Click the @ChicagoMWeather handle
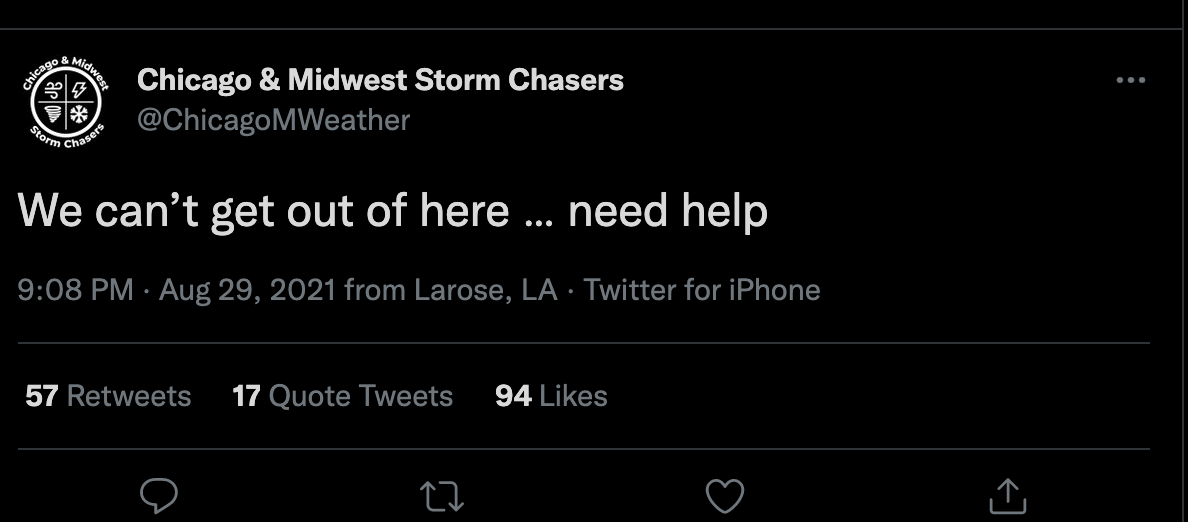1188x522 pixels. coord(273,120)
